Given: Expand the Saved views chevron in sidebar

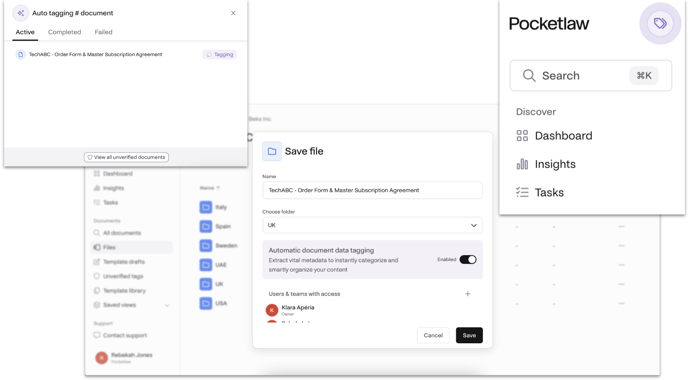Looking at the screenshot, I should pyautogui.click(x=167, y=305).
